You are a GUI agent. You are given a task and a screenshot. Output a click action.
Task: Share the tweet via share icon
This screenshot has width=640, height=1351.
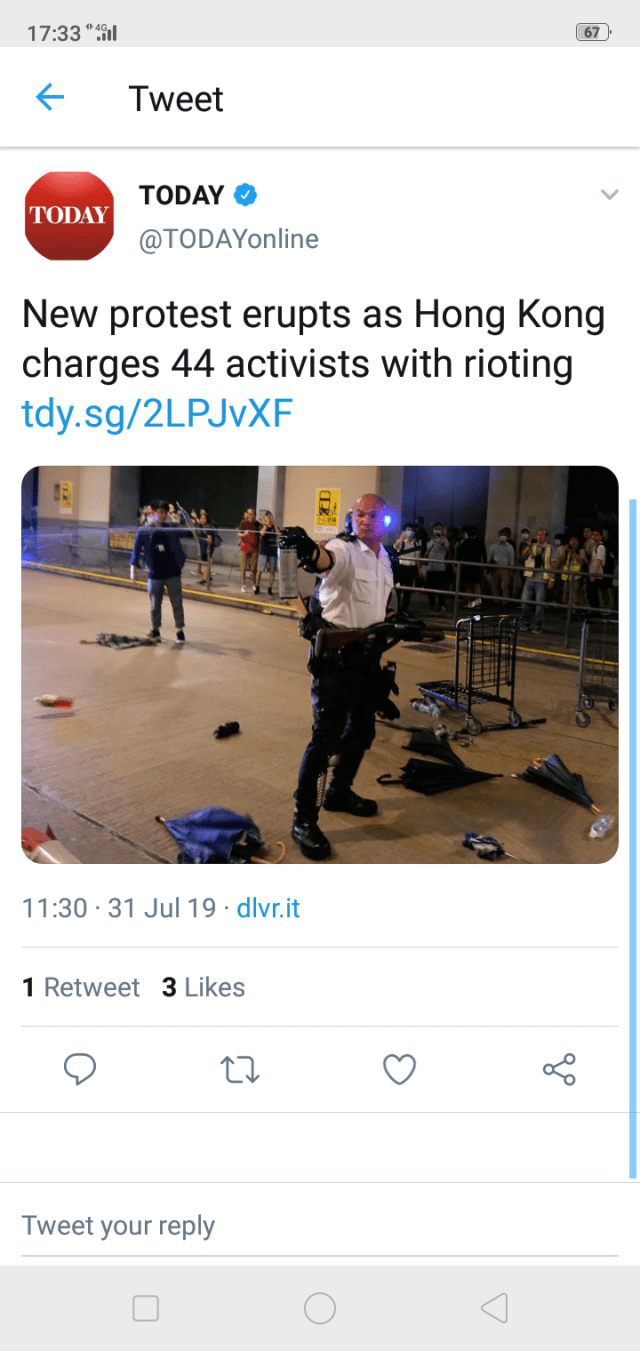pos(559,1069)
